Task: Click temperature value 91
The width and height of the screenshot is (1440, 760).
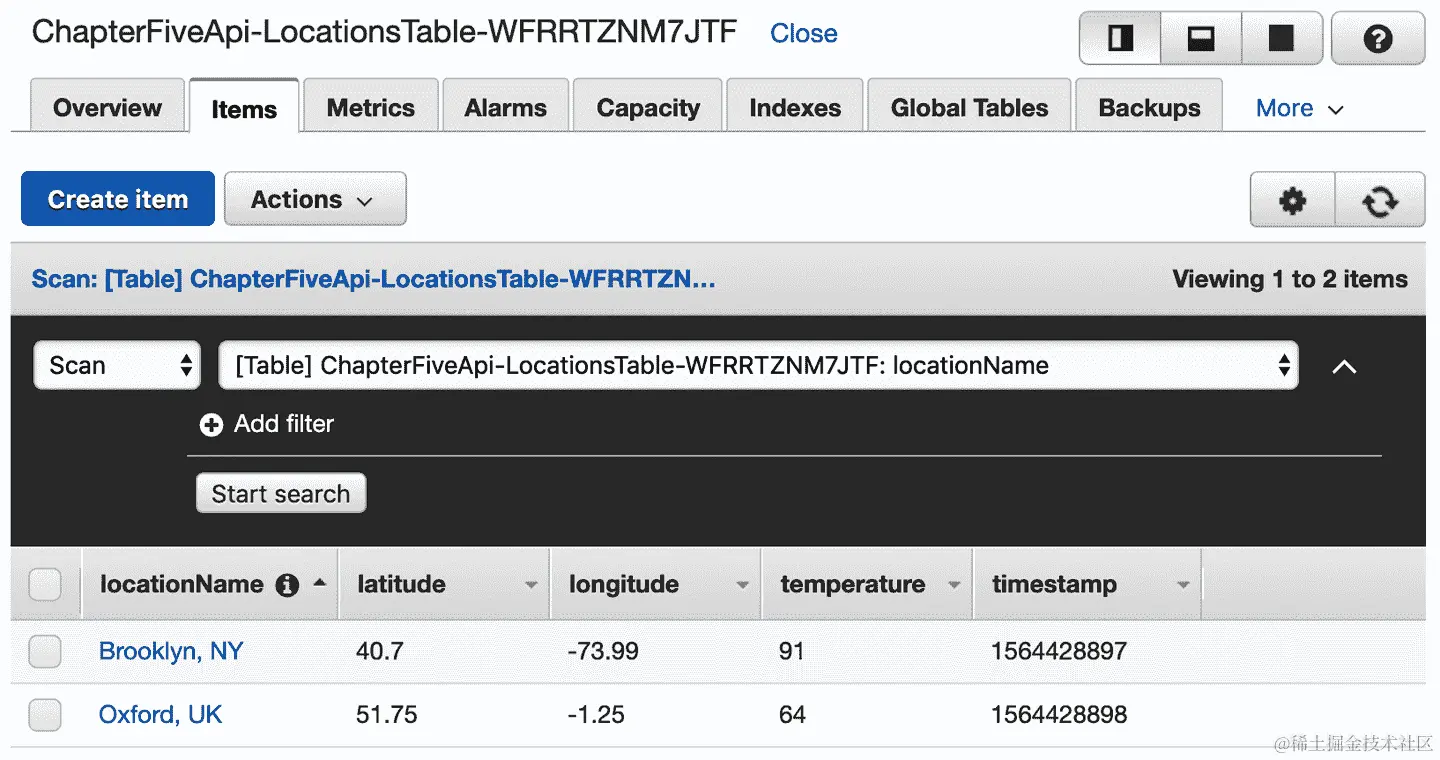Action: click(792, 652)
